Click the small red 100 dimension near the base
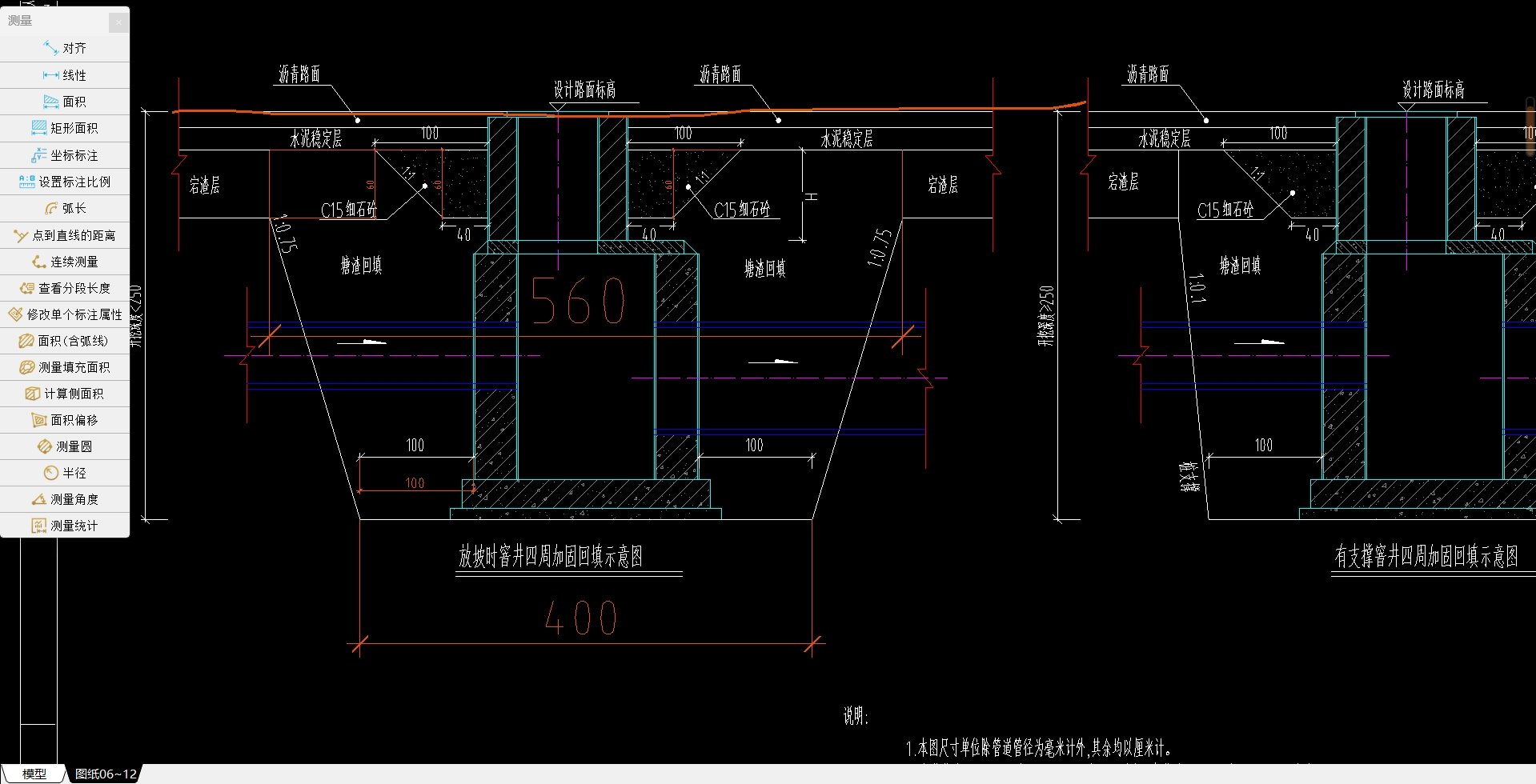The width and height of the screenshot is (1536, 784). click(x=415, y=483)
